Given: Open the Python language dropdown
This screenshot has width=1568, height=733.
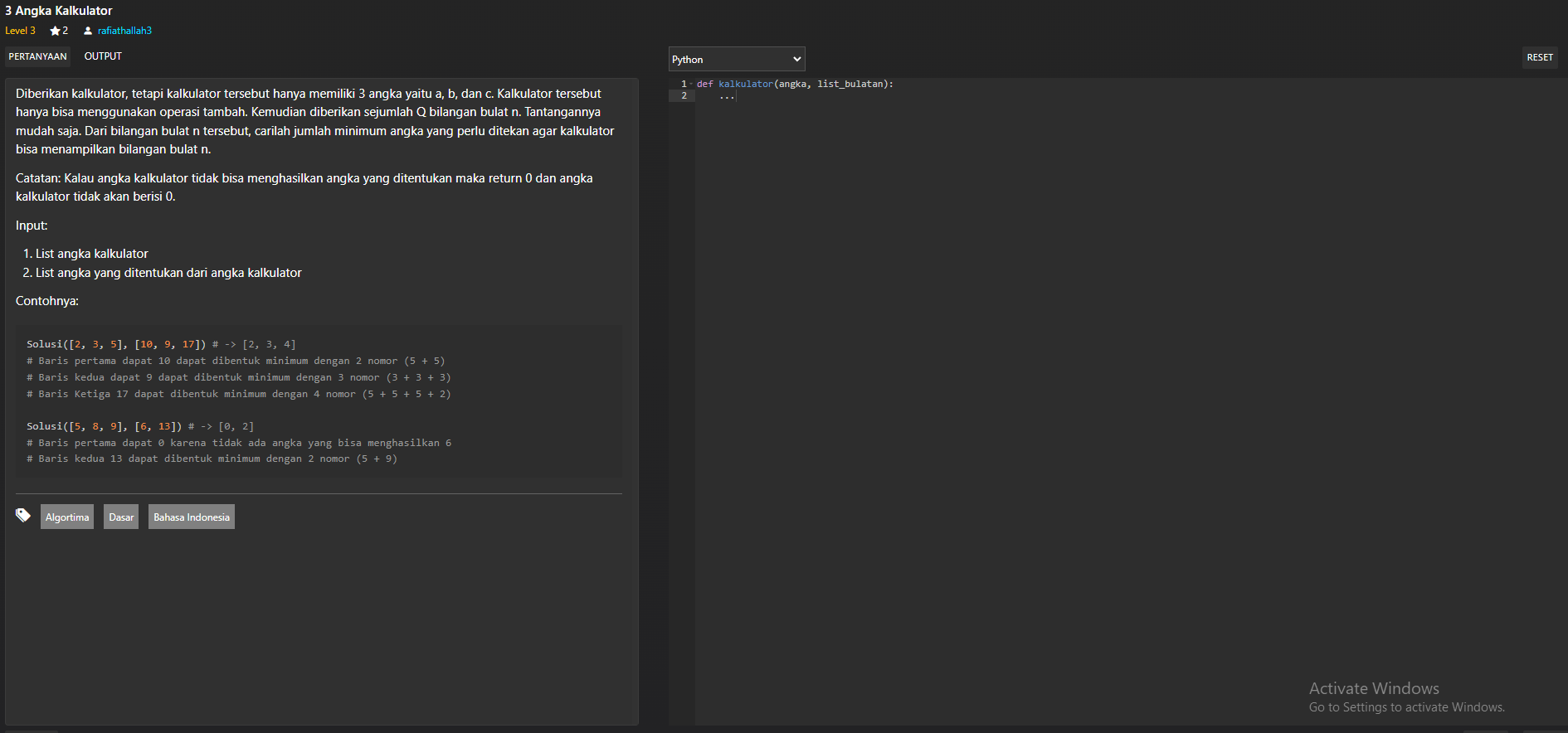Looking at the screenshot, I should [x=736, y=59].
